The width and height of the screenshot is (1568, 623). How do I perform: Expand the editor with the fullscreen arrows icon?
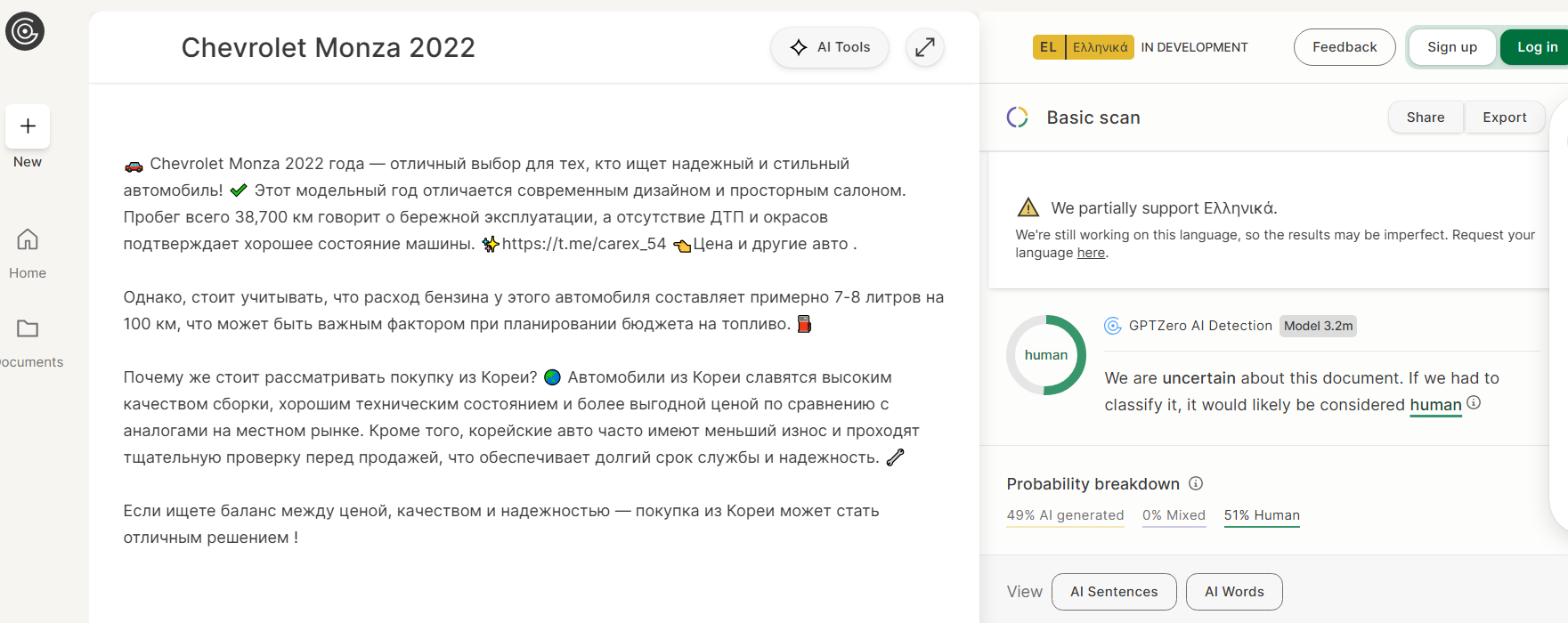click(x=925, y=47)
